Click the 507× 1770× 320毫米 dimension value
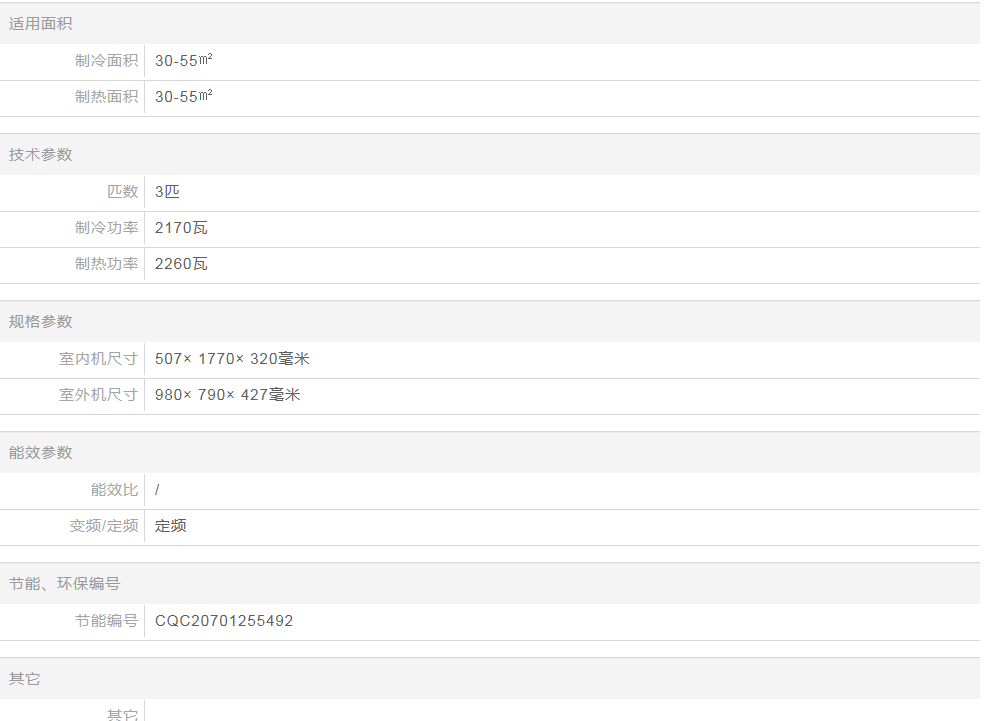Screen dimensions: 989x721 232,359
